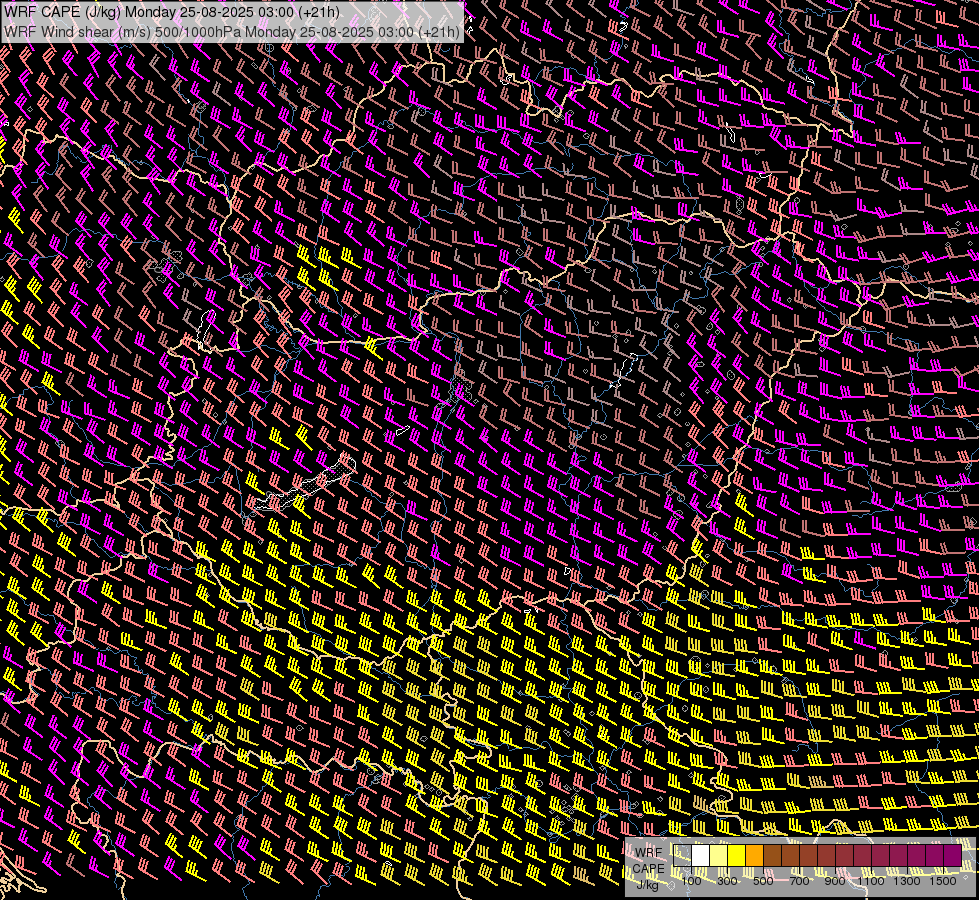Select the orange CAPE legend swatch
Viewport: 979px width, 900px height.
pos(754,856)
